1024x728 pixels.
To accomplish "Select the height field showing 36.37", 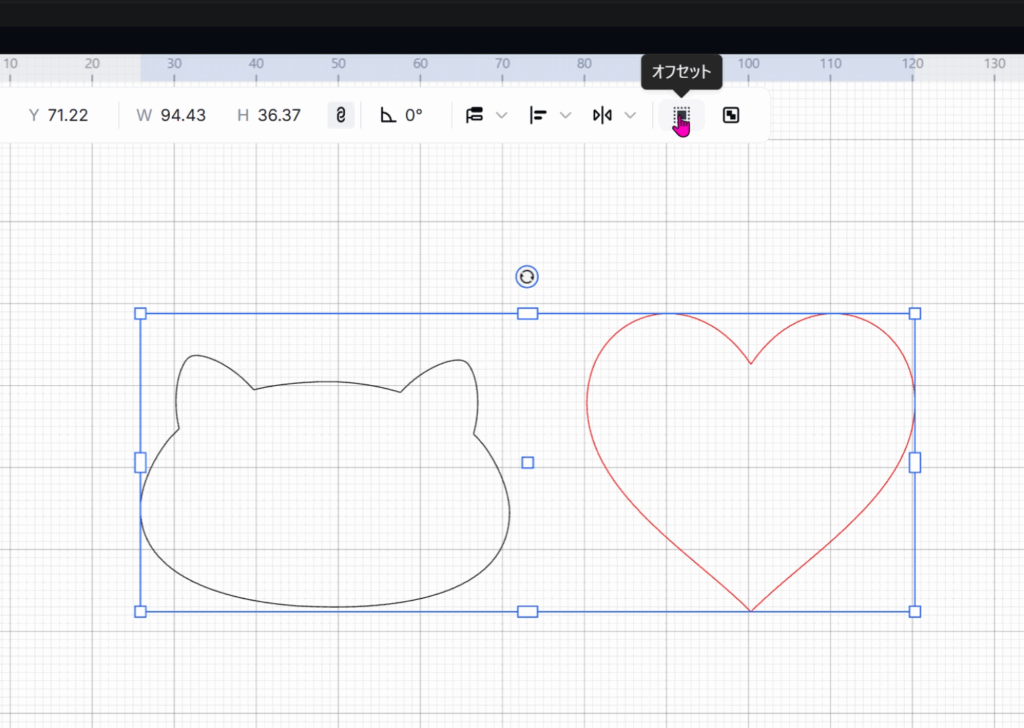I will [278, 116].
